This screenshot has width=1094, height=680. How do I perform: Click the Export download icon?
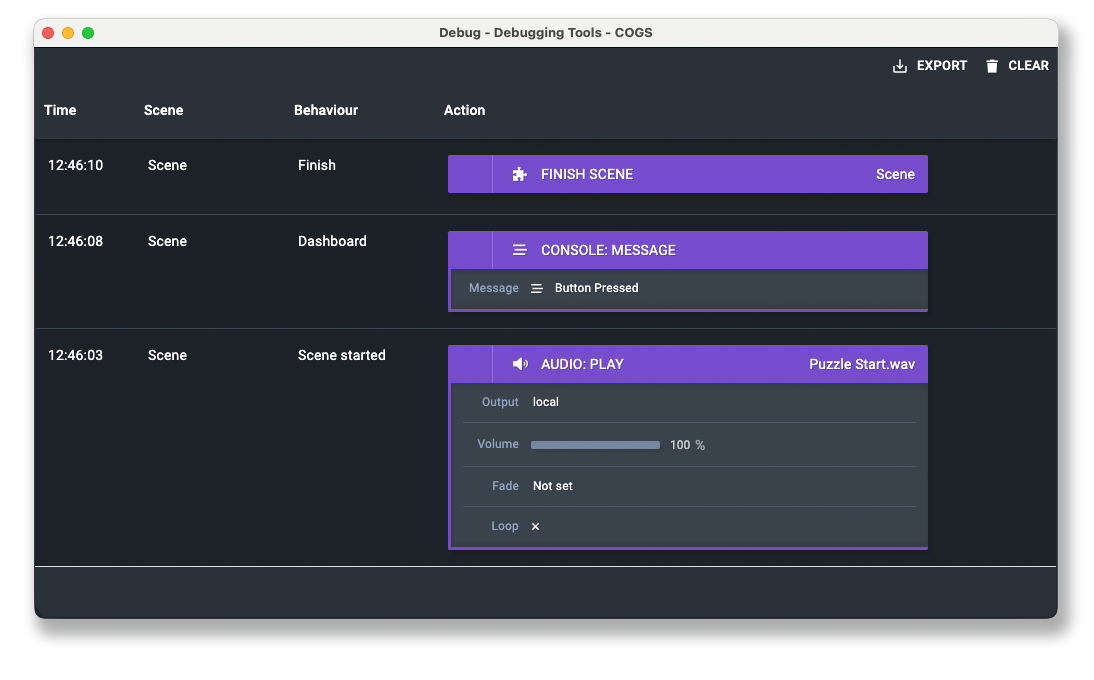pyautogui.click(x=900, y=66)
